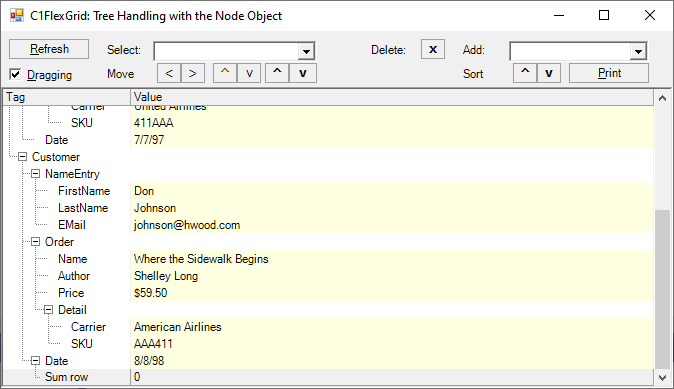The image size is (674, 389).
Task: Click the Delete 'x' button
Action: (x=433, y=49)
